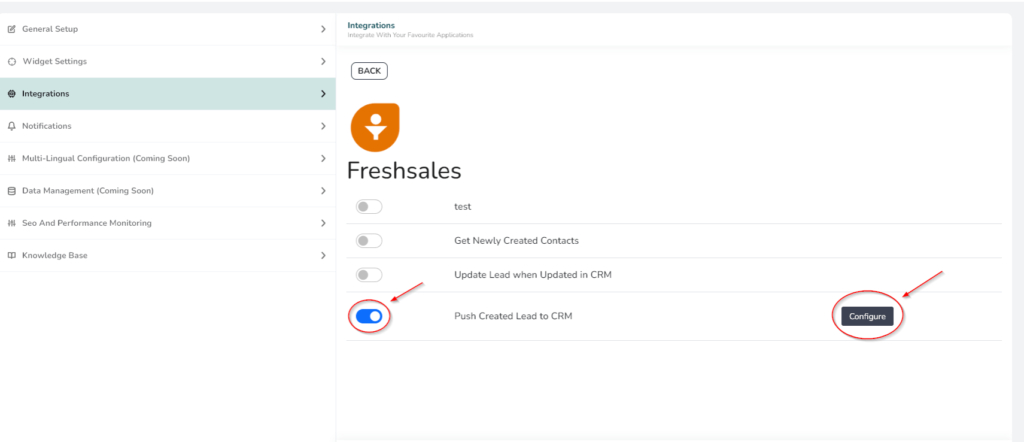The width and height of the screenshot is (1024, 442).
Task: Go back with the BACK button
Action: pos(369,71)
